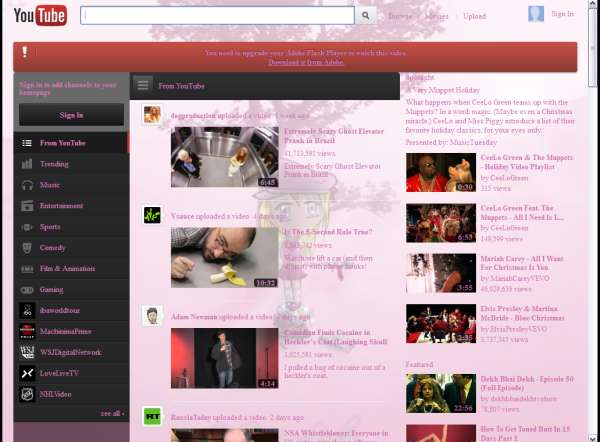Open the RussiaToday uploader name link
Screen dimensions: 600x442
(191, 418)
